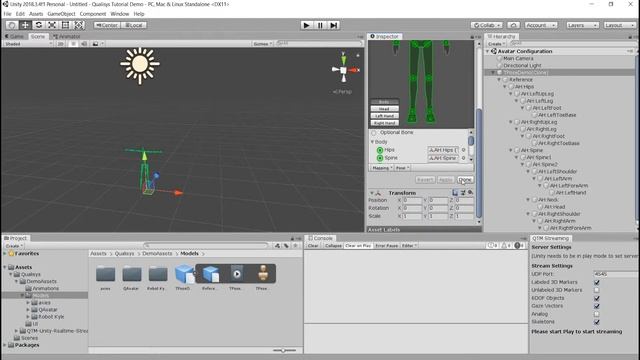Click the Done button in Inspector

coord(465,180)
